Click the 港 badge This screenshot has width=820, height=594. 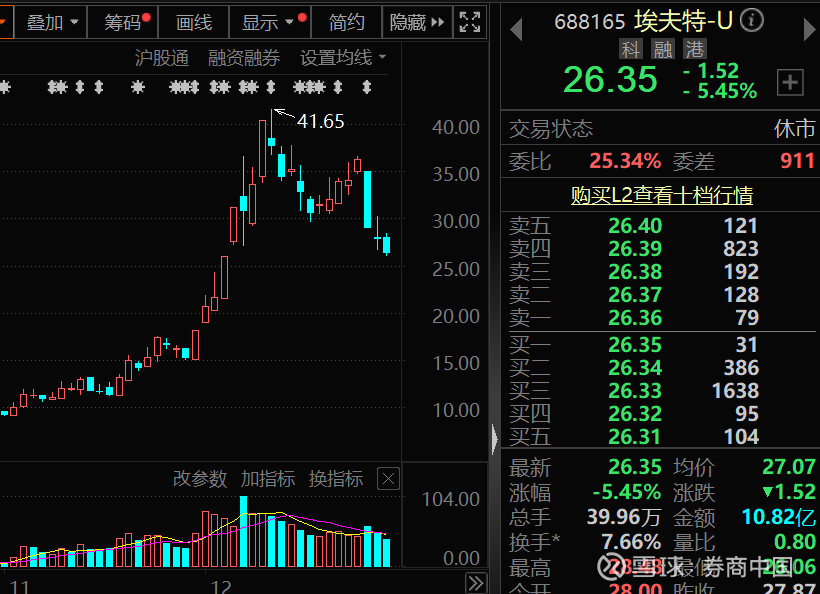(x=694, y=50)
